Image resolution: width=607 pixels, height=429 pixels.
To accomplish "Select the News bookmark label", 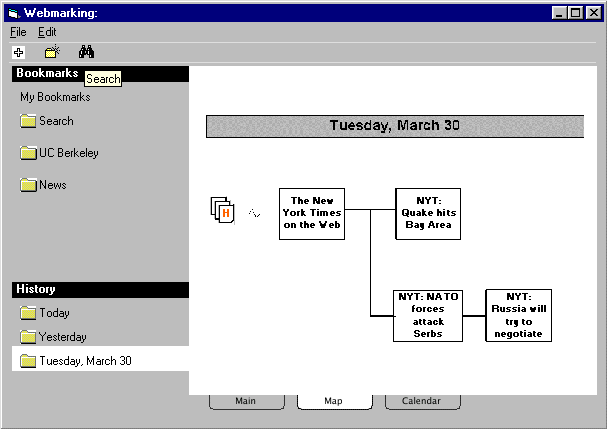I will pyautogui.click(x=53, y=185).
